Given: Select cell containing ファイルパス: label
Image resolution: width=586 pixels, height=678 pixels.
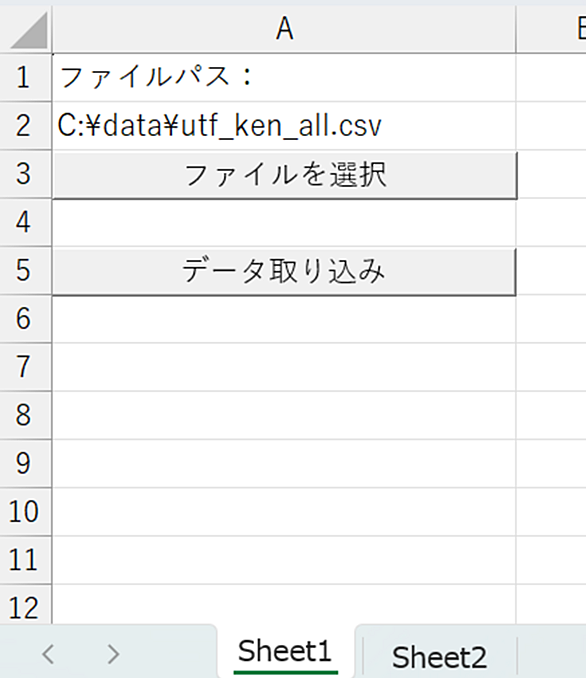Looking at the screenshot, I should [284, 78].
